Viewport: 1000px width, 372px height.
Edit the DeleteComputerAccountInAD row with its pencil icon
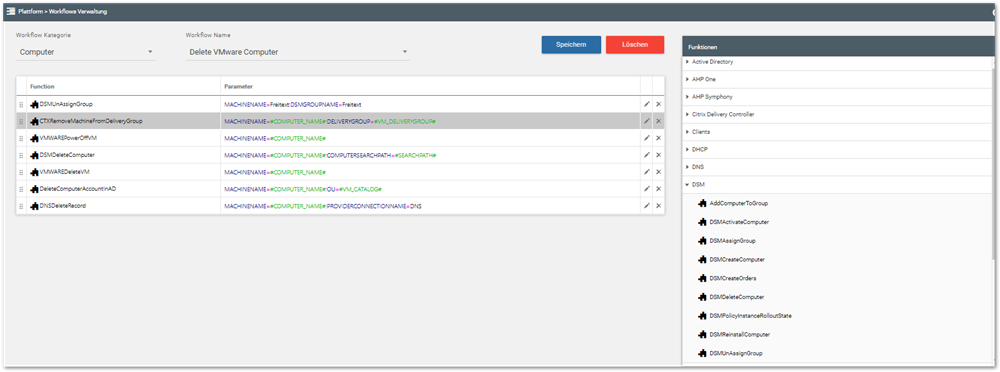(x=647, y=189)
